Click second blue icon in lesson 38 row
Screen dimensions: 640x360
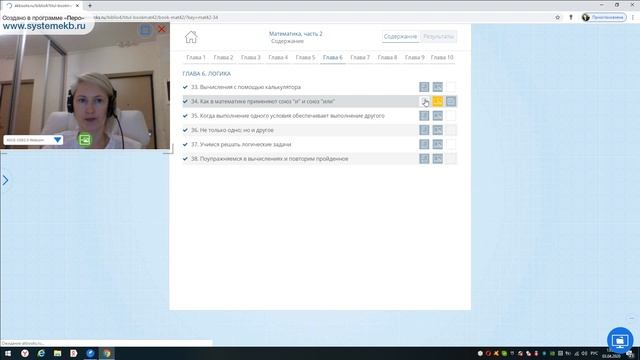coord(438,159)
